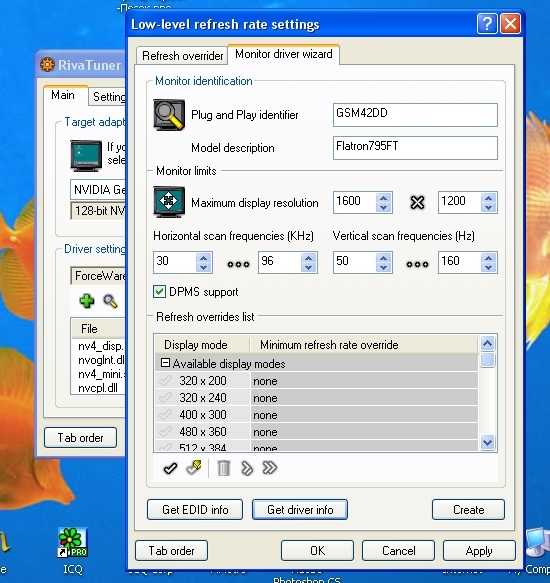Open the ICQ desktop shortcut
Image resolution: width=550 pixels, height=583 pixels.
click(x=73, y=549)
